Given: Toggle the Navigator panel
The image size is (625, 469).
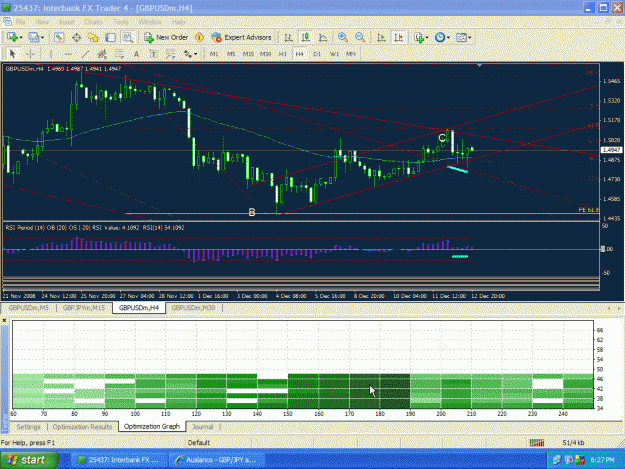Looking at the screenshot, I should [93, 37].
